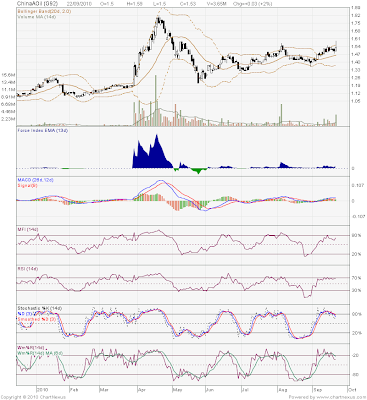Click the 2010 year axis label
Viewport: 367px width, 400px height.
pyautogui.click(x=42, y=389)
